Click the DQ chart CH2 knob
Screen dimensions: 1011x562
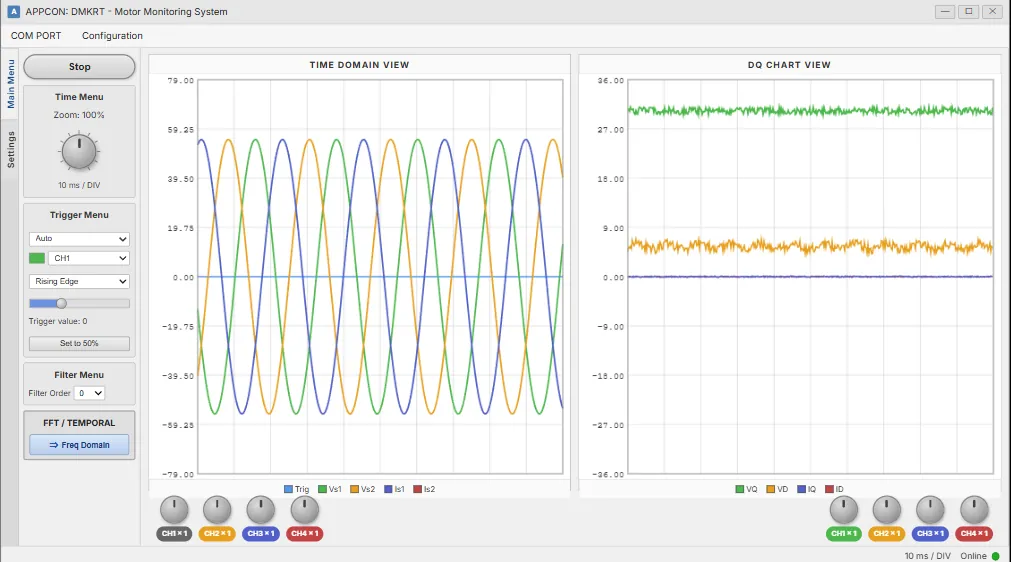coord(887,510)
